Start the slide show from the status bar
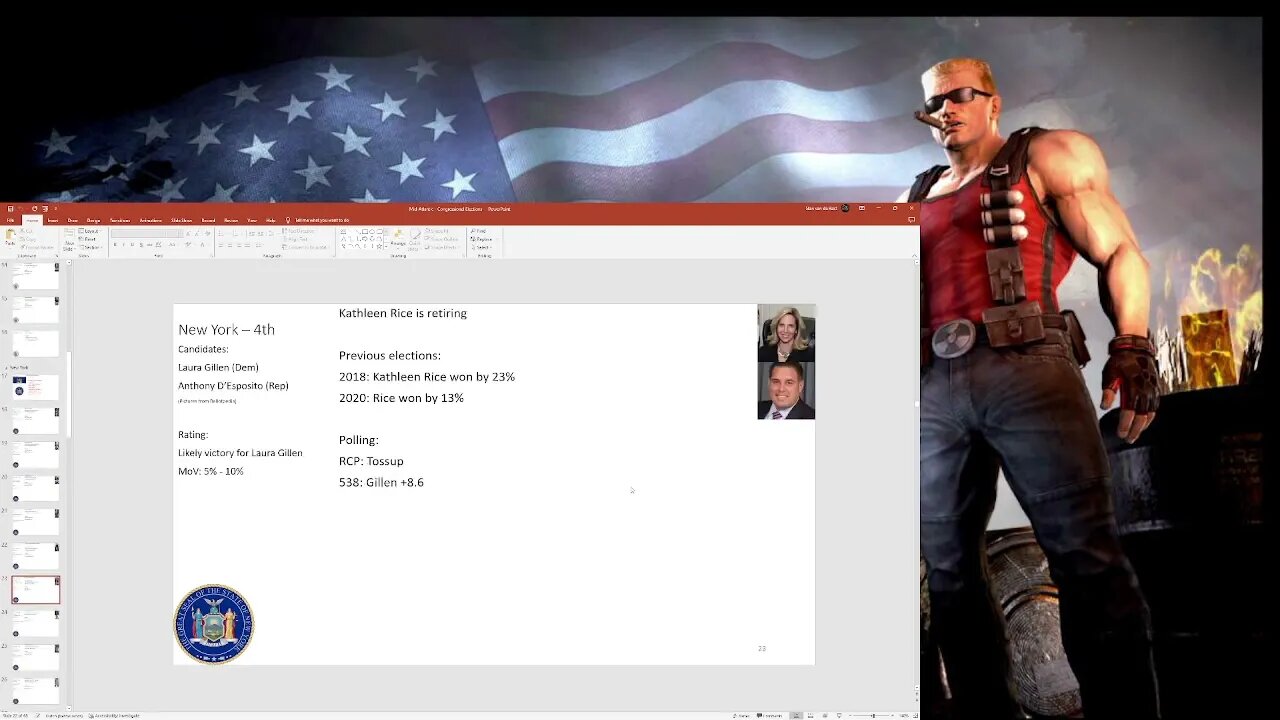Screen dimensions: 1280x720 point(839,716)
